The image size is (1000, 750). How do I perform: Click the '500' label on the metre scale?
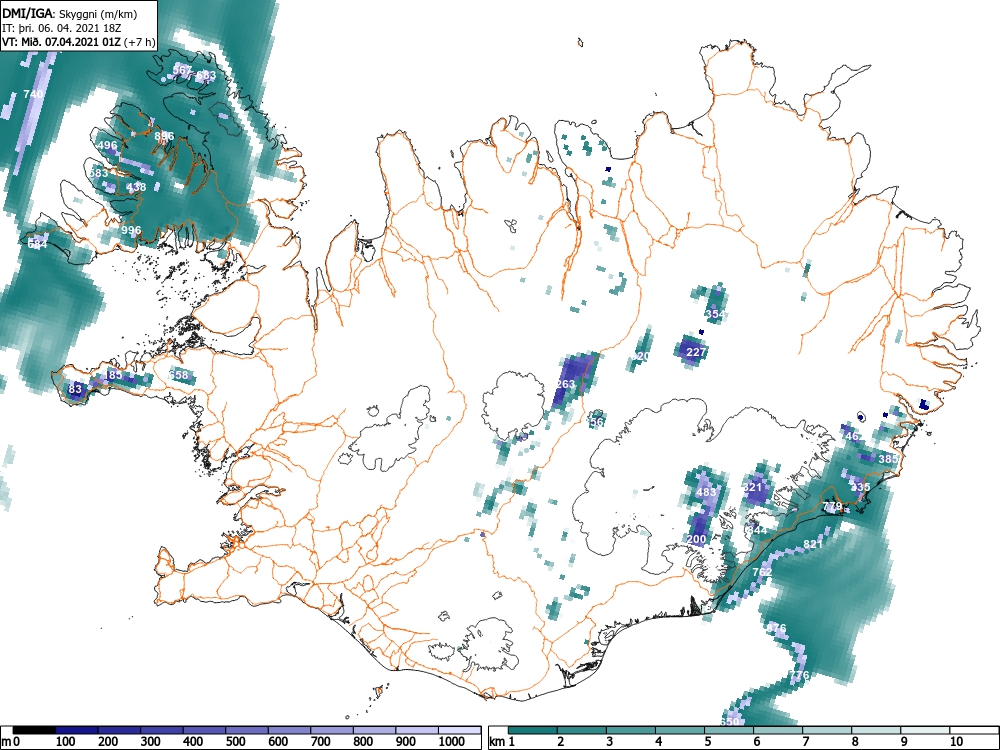coord(235,742)
